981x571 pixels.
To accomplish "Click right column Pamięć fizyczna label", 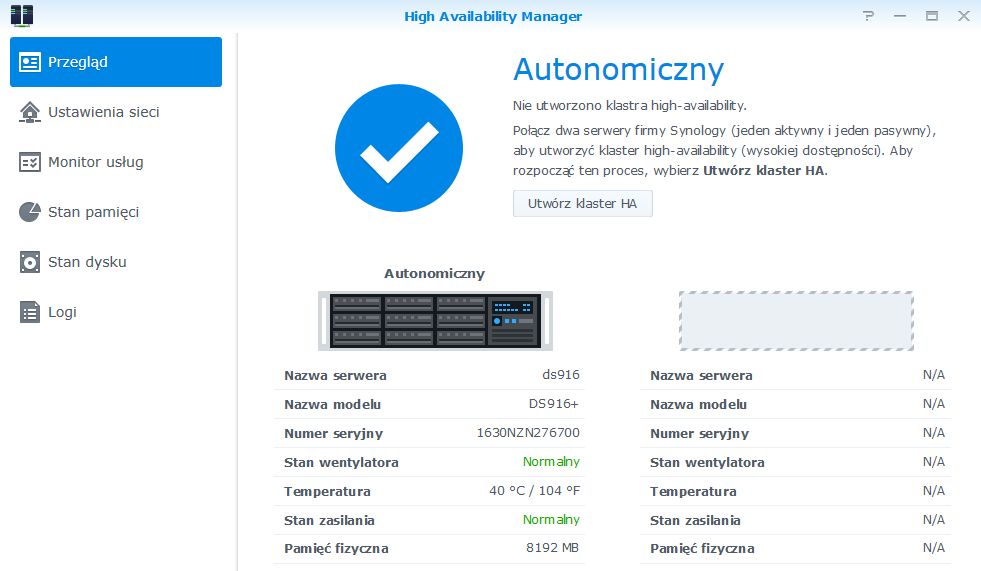I will (702, 548).
